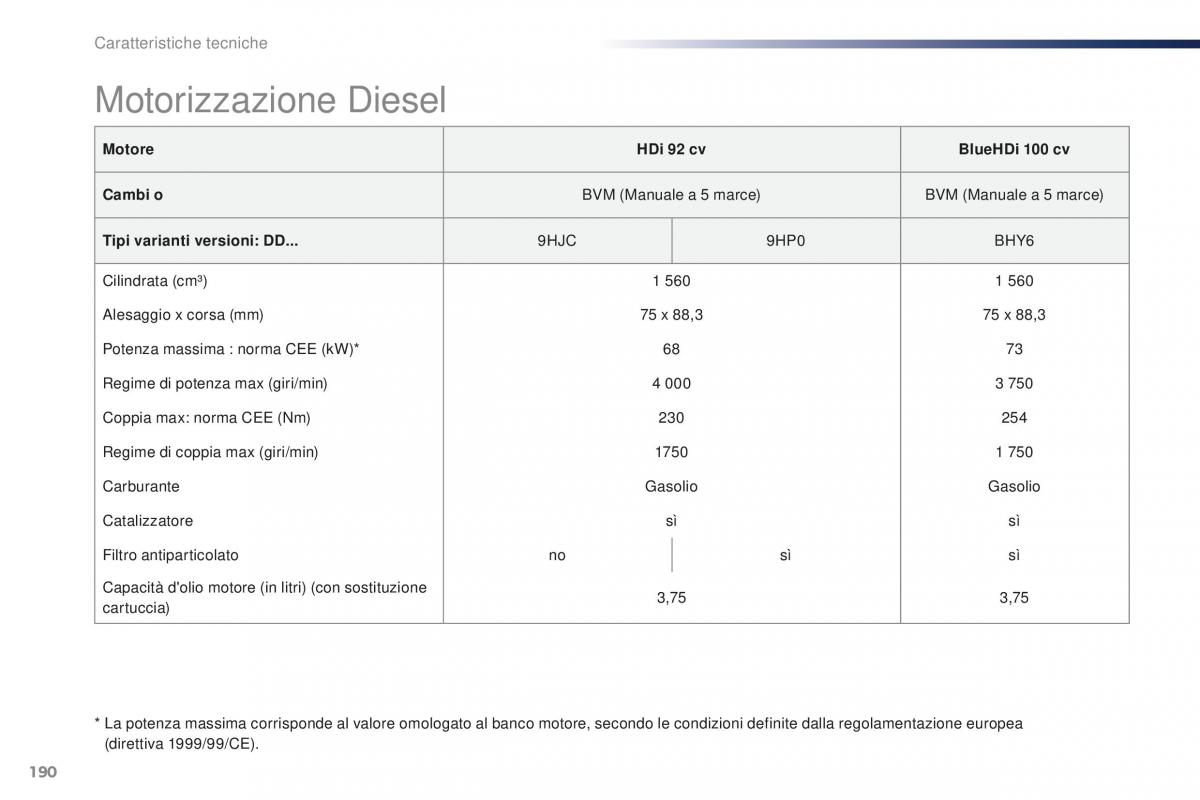Viewport: 1200px width, 800px height.
Task: Click "BVM (Manuale a 5 marce)" under BlueHDi 100 cv
Action: pyautogui.click(x=1014, y=195)
